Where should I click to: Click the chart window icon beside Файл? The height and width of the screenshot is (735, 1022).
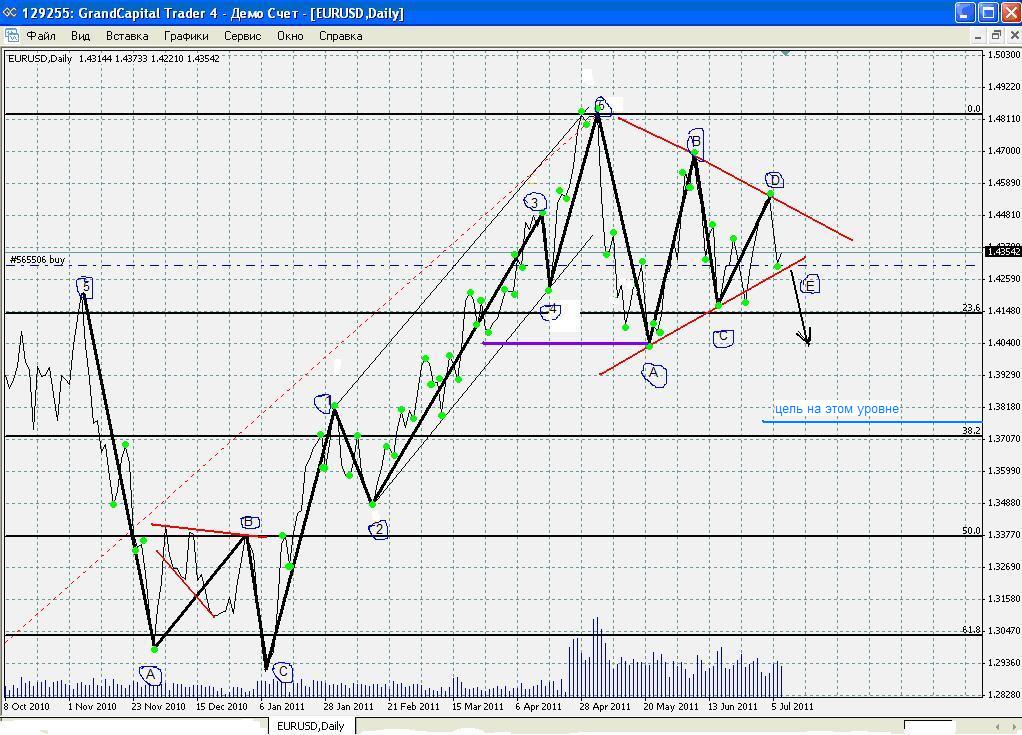click(11, 36)
